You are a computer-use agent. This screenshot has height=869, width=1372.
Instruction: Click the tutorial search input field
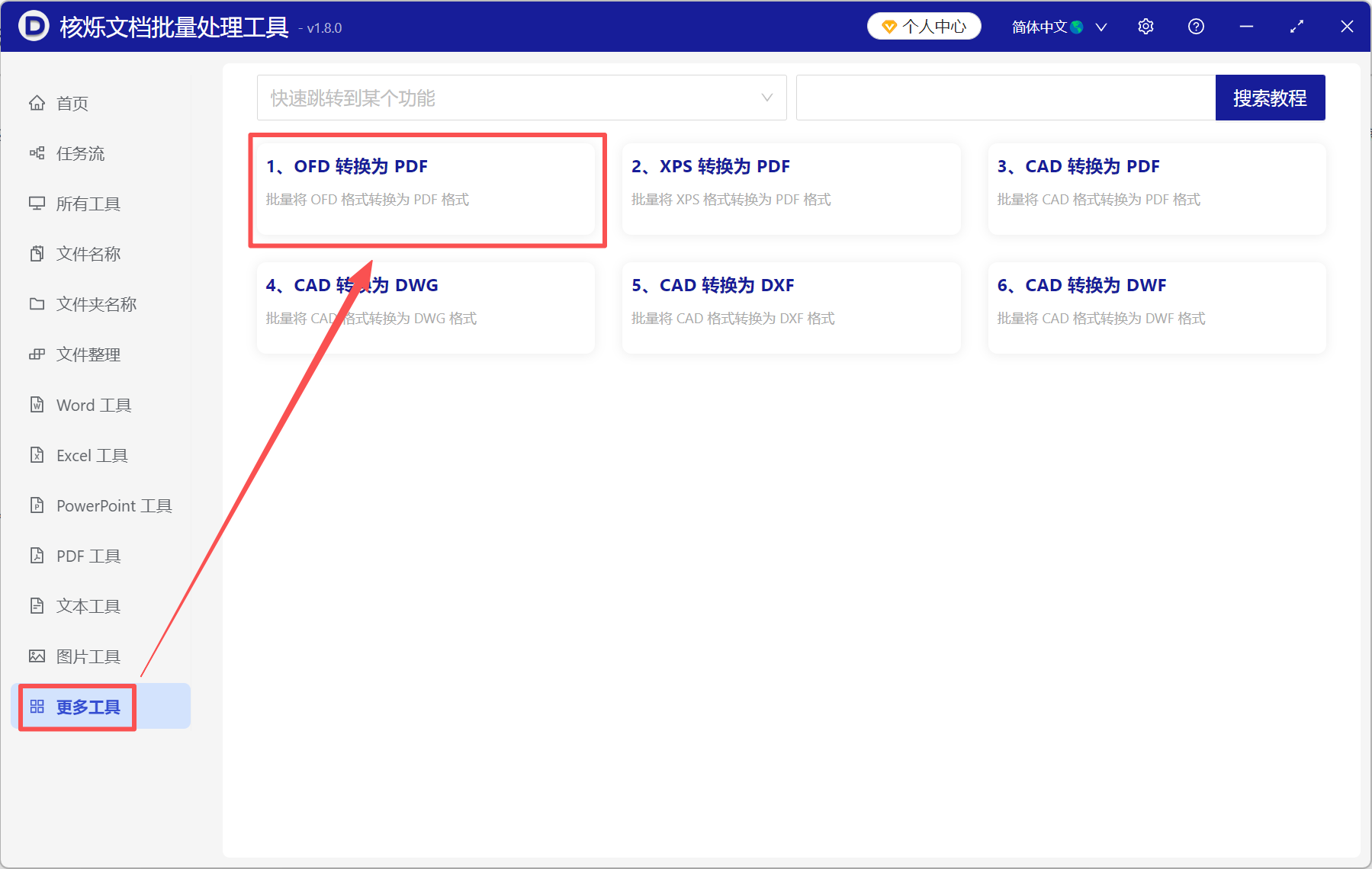coord(1006,98)
